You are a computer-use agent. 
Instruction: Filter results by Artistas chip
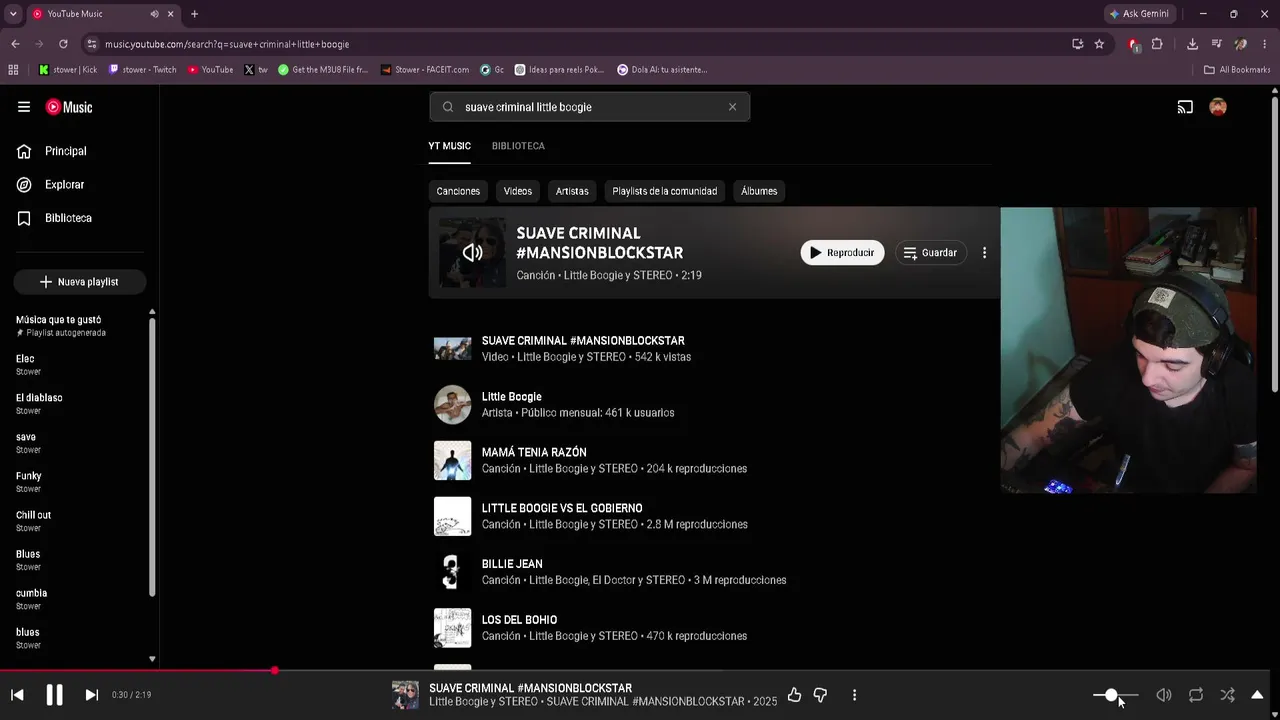(x=572, y=191)
